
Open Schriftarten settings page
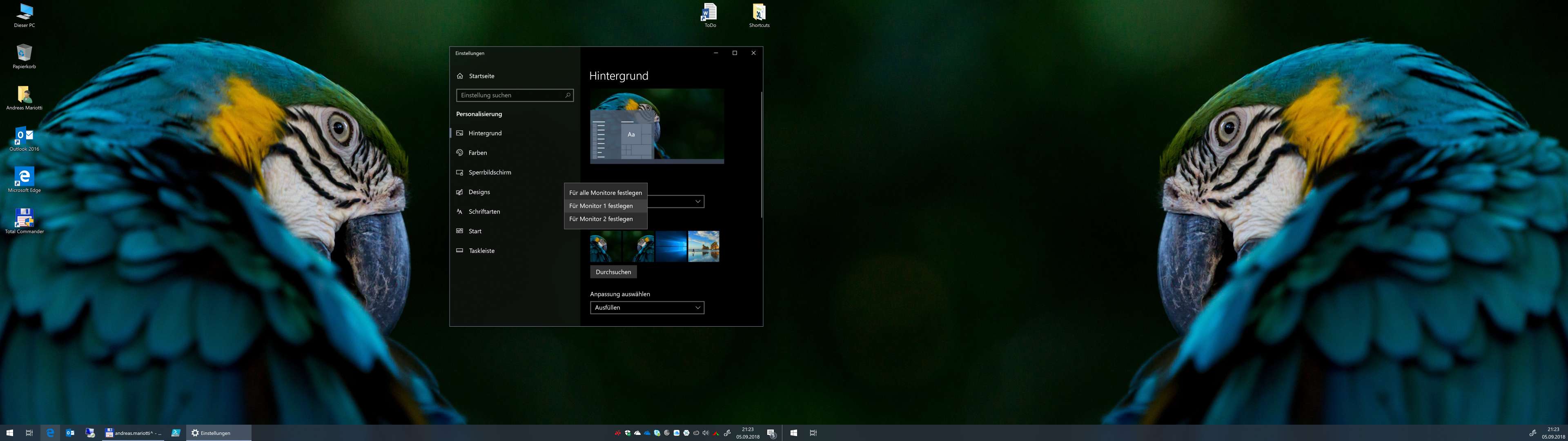pyautogui.click(x=484, y=212)
